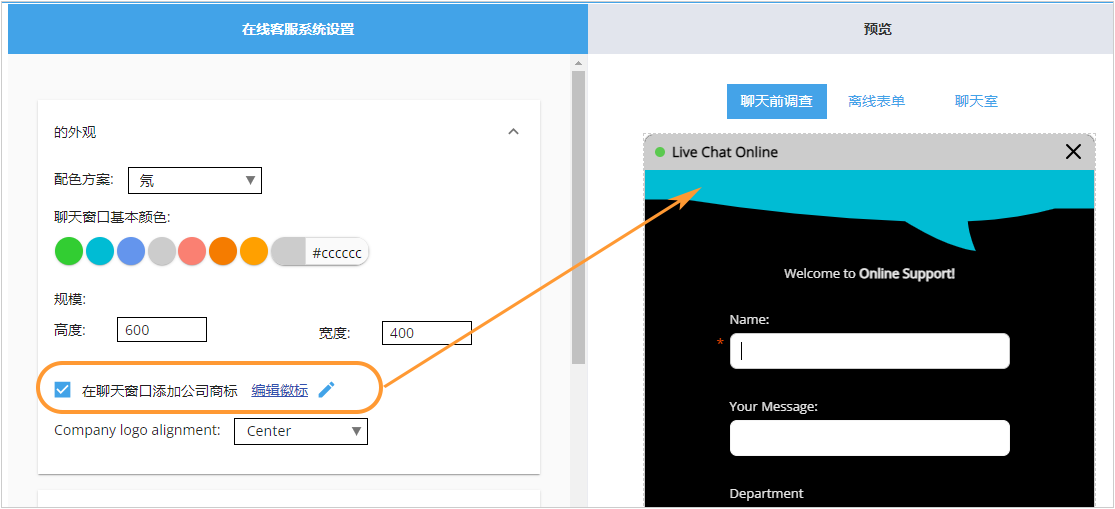Image resolution: width=1115 pixels, height=509 pixels.
Task: Close the Live Chat Online preview window
Action: (1073, 151)
